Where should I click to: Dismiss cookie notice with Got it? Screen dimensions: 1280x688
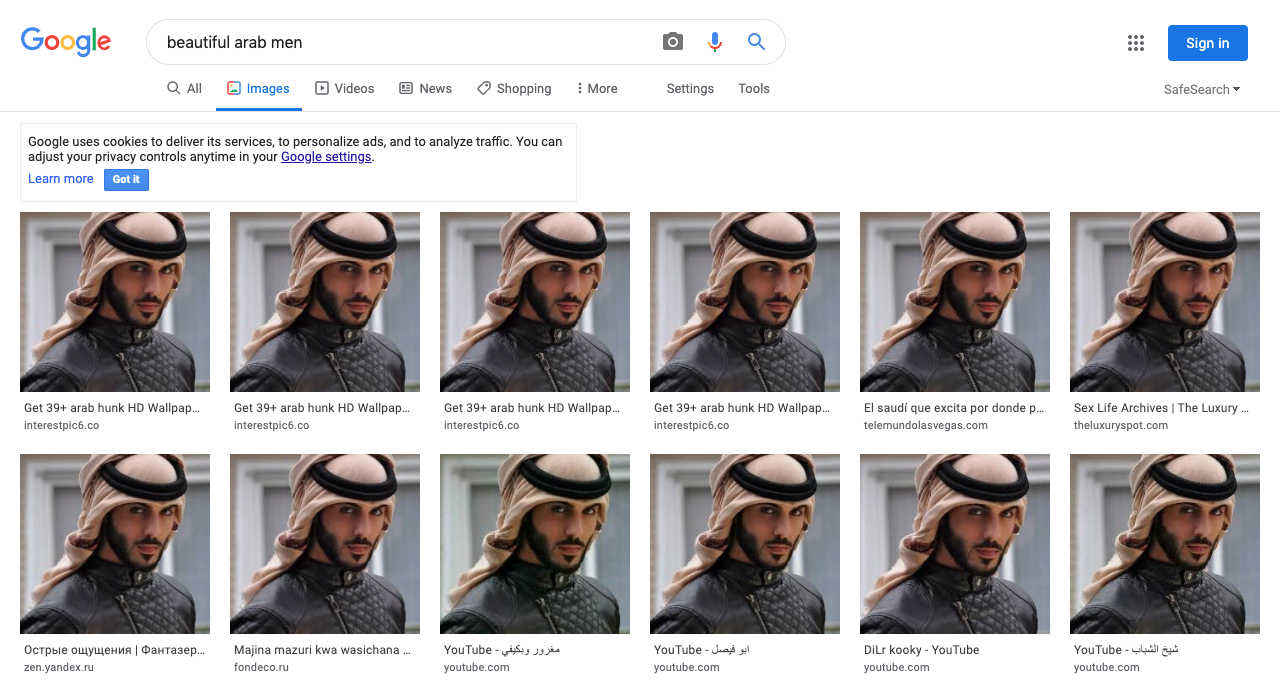point(126,180)
